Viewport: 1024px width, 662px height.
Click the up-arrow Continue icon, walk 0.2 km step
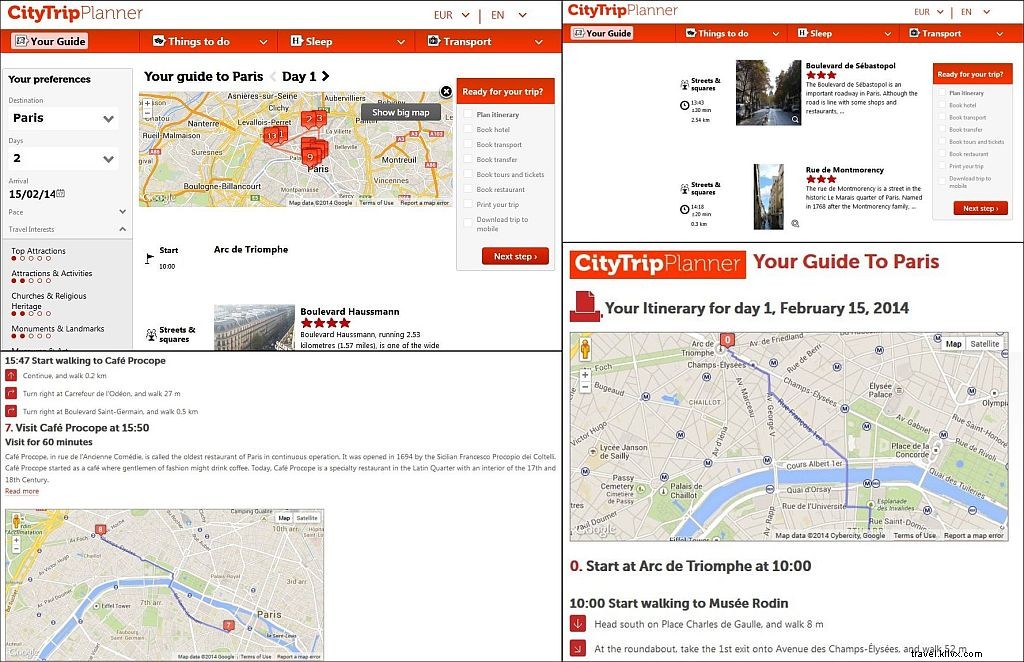tap(11, 375)
